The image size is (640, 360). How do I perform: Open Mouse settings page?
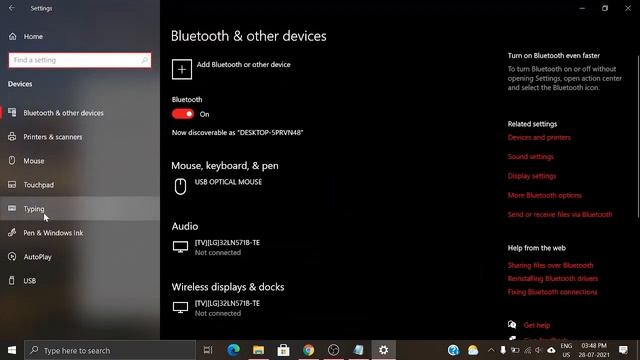(80, 161)
